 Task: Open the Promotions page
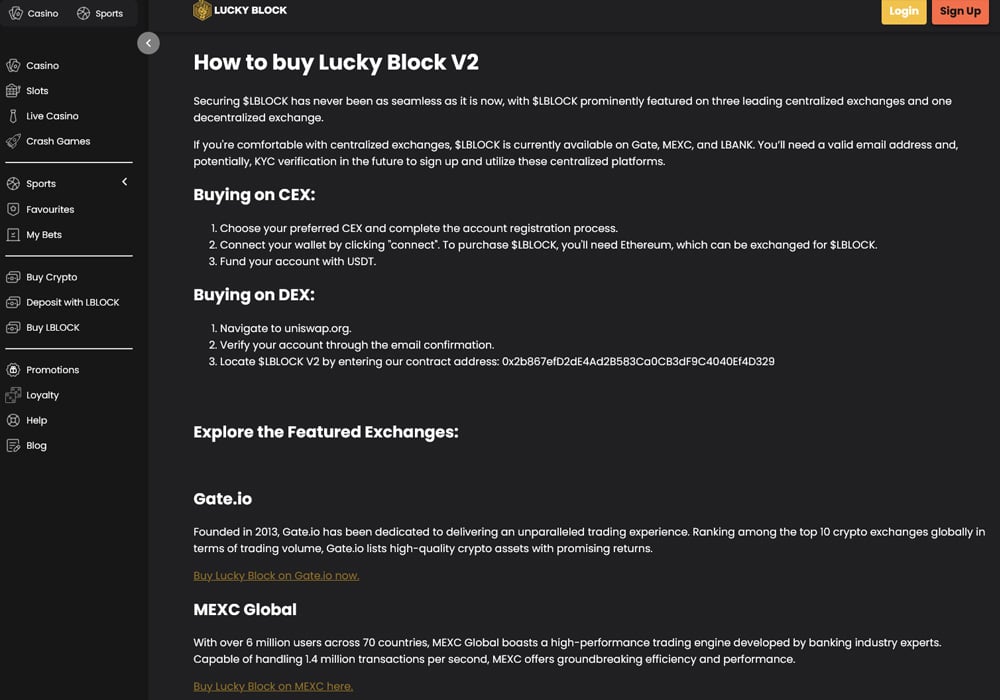pos(50,369)
